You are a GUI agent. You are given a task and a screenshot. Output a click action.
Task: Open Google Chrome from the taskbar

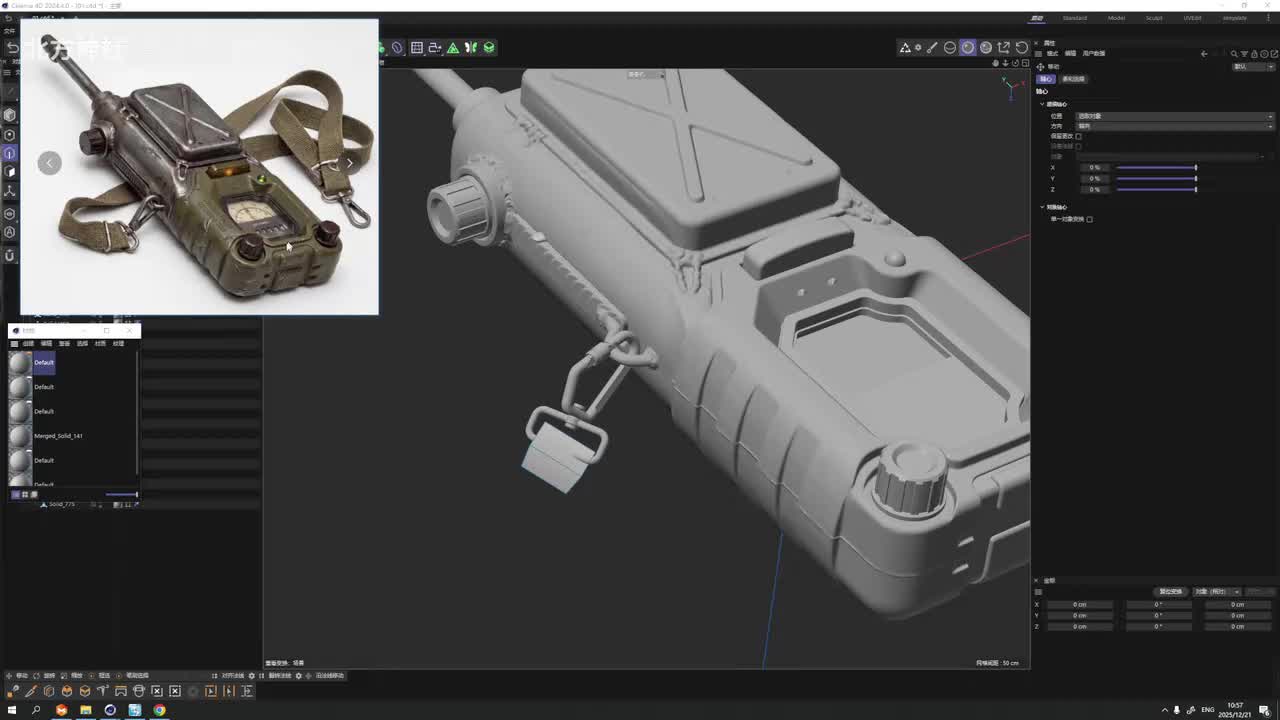(159, 710)
